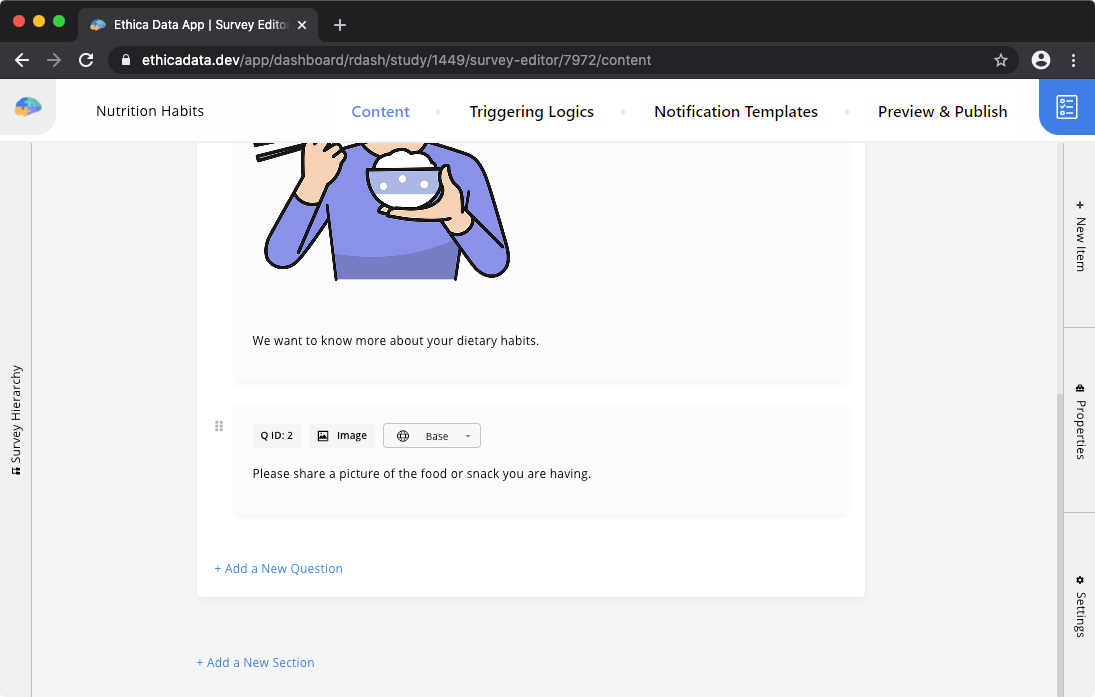Image resolution: width=1095 pixels, height=697 pixels.
Task: Switch to the Triggering Logics tab
Action: coord(531,112)
